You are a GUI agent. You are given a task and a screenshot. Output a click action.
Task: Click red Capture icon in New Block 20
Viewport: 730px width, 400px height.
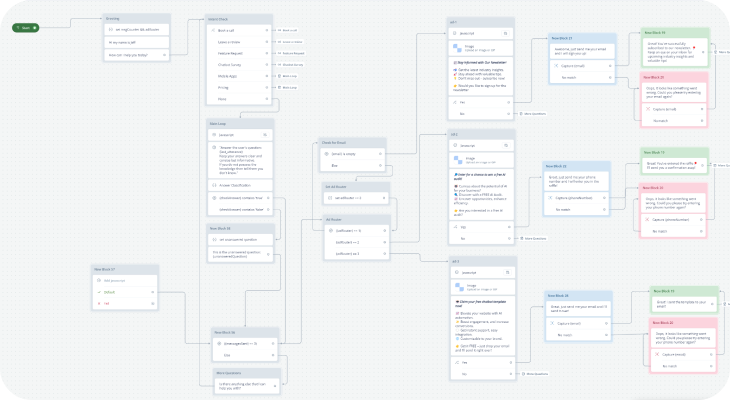pyautogui.click(x=648, y=109)
